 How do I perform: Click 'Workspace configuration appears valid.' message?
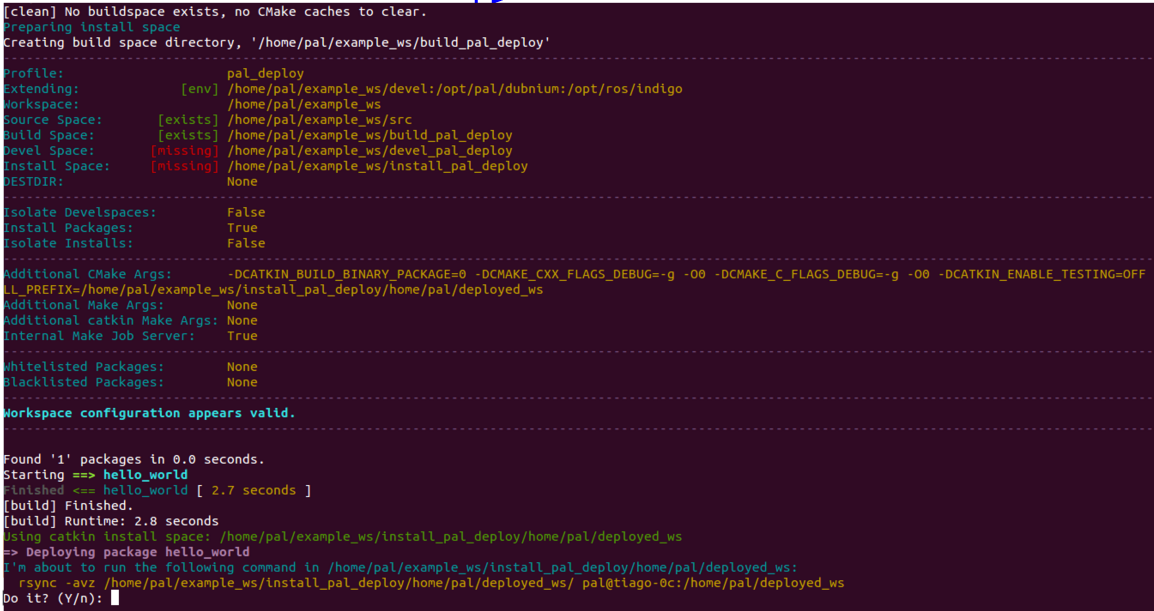tap(149, 413)
